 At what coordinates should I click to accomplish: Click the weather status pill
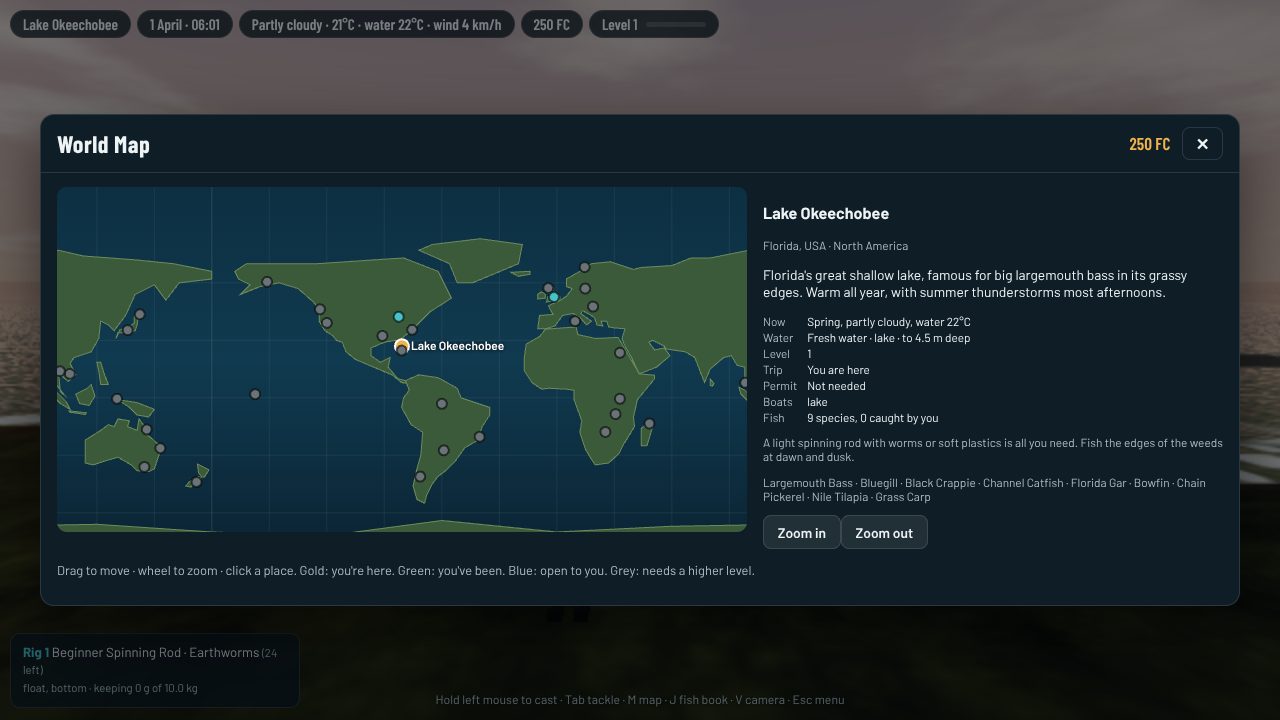click(377, 24)
